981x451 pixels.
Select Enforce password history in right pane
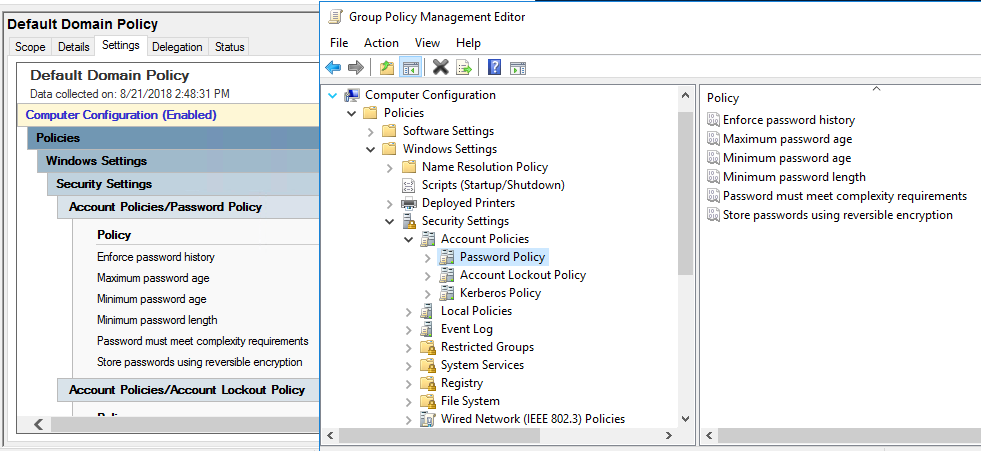coord(788,120)
